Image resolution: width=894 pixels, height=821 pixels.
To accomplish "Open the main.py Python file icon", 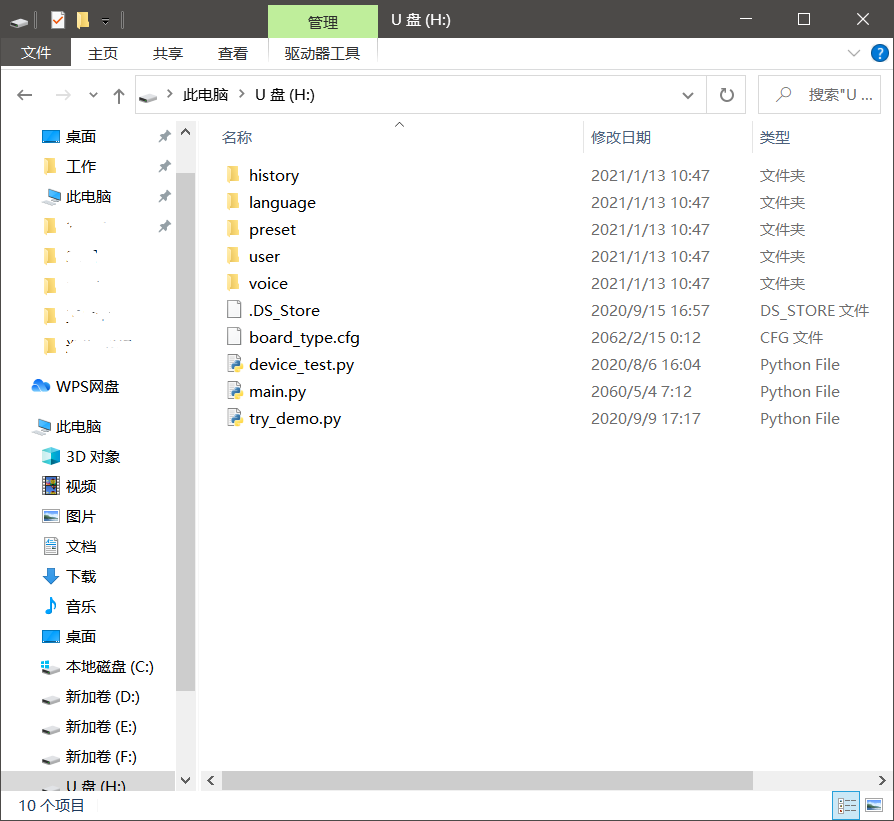I will coord(234,391).
